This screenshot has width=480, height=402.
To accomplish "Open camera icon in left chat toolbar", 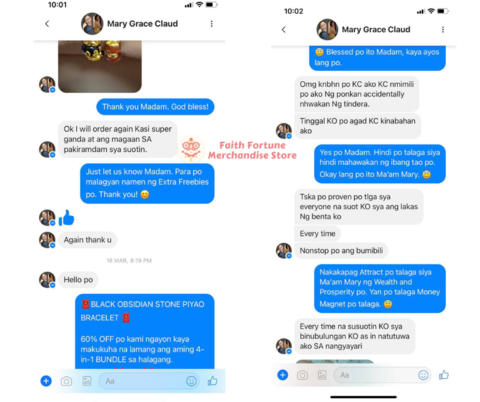I will click(66, 381).
